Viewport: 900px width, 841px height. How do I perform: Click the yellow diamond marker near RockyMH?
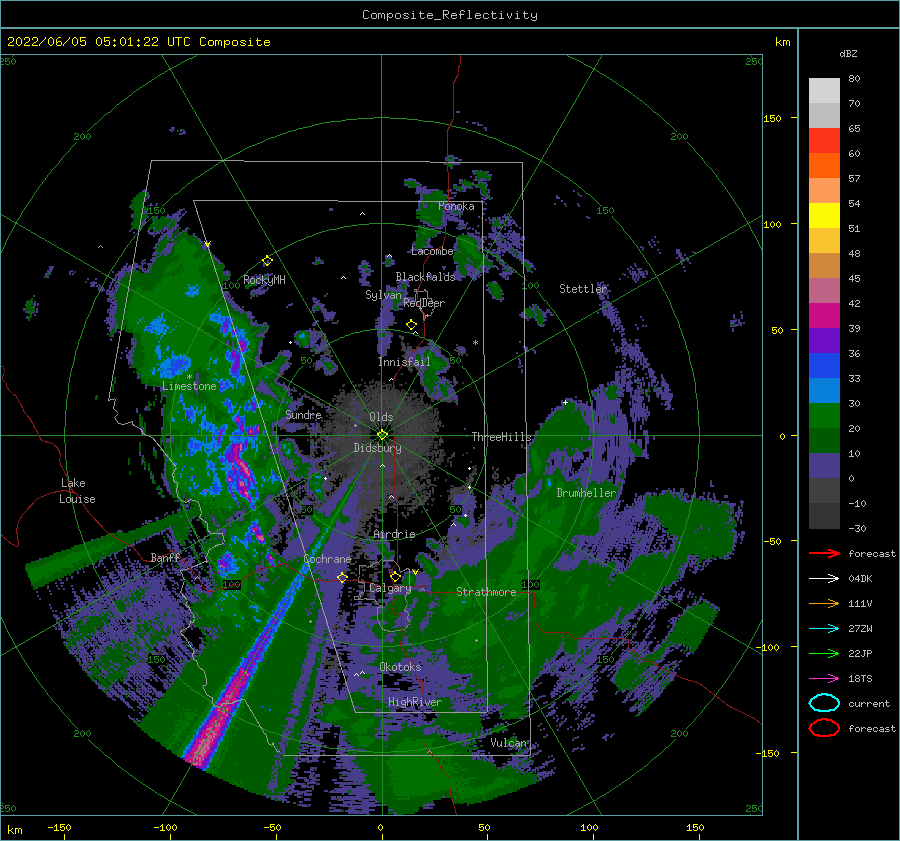coord(267,261)
